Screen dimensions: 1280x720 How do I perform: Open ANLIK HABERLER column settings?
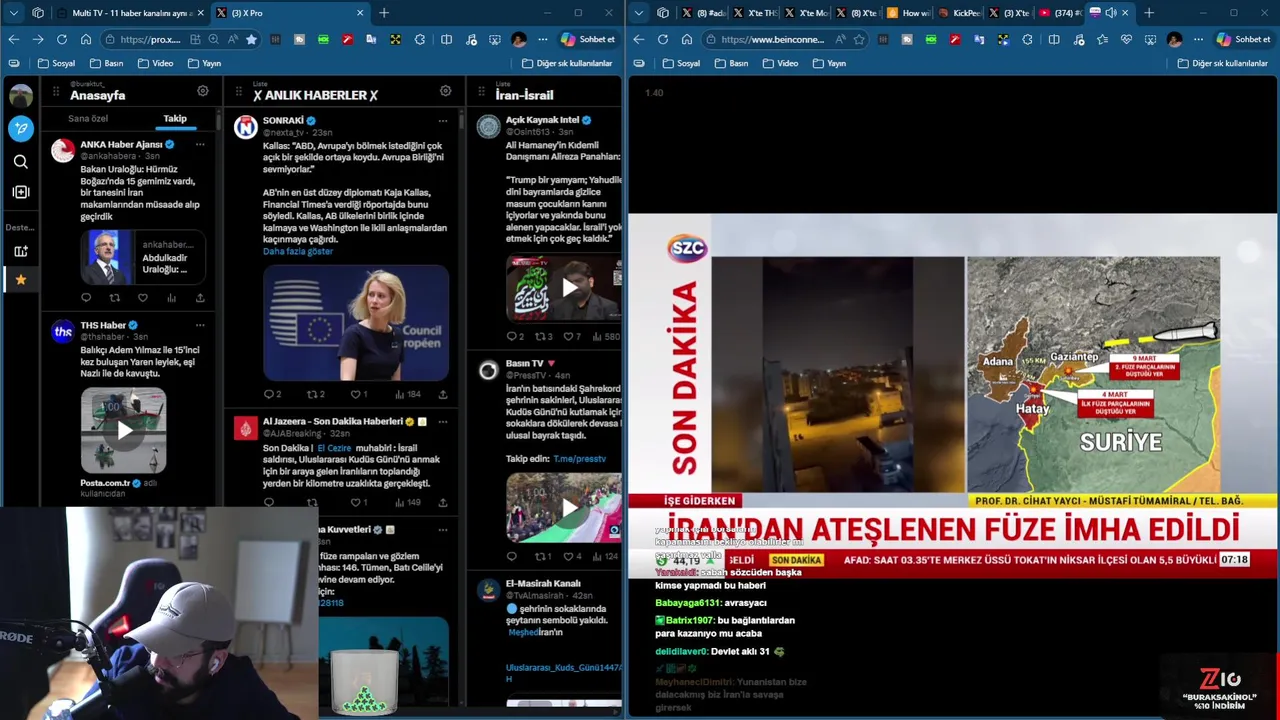click(x=446, y=91)
